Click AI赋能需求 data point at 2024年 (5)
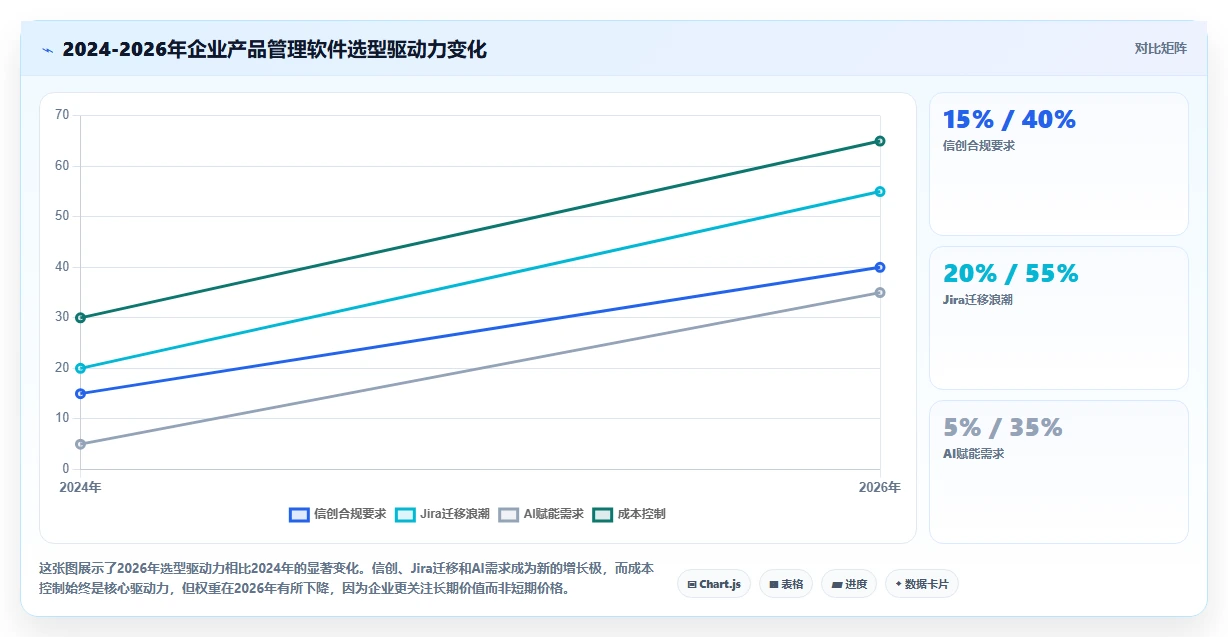Viewport: 1228px width, 637px height. click(x=80, y=444)
